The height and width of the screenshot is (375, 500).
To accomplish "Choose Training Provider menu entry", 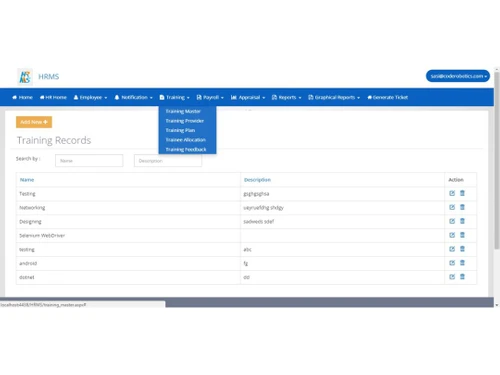I will 185,121.
